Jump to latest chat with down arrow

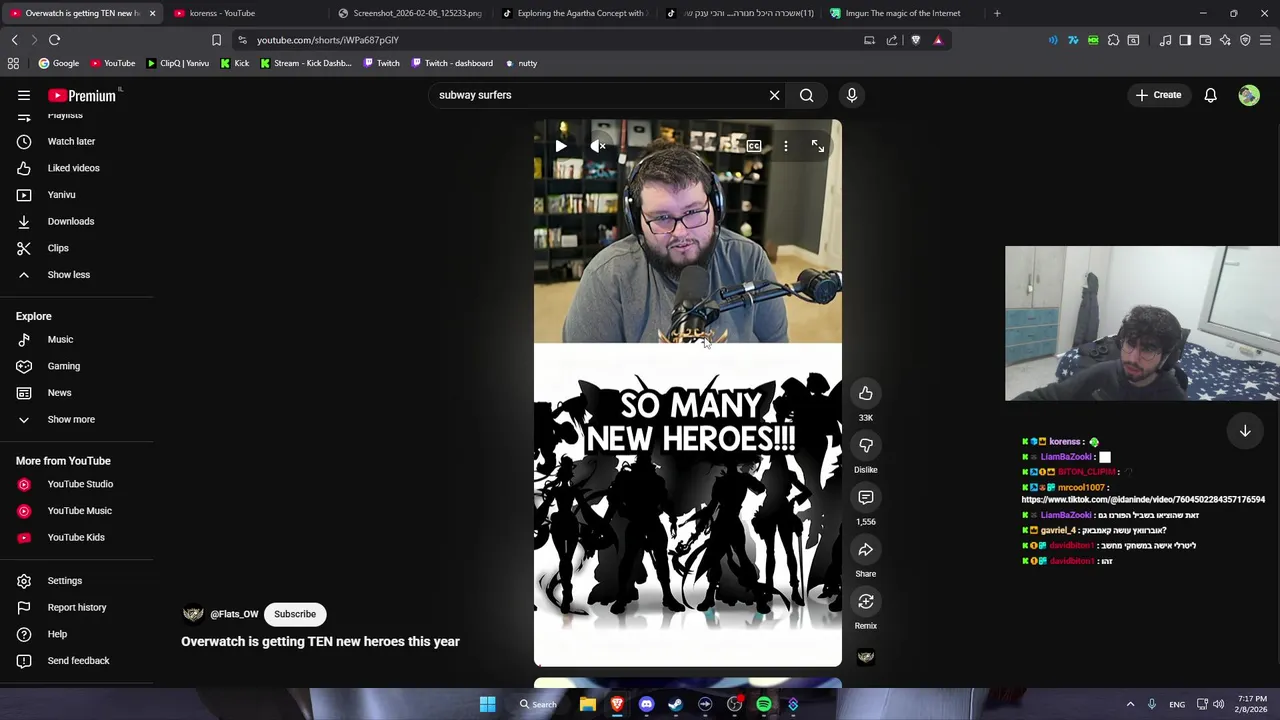[x=1245, y=431]
